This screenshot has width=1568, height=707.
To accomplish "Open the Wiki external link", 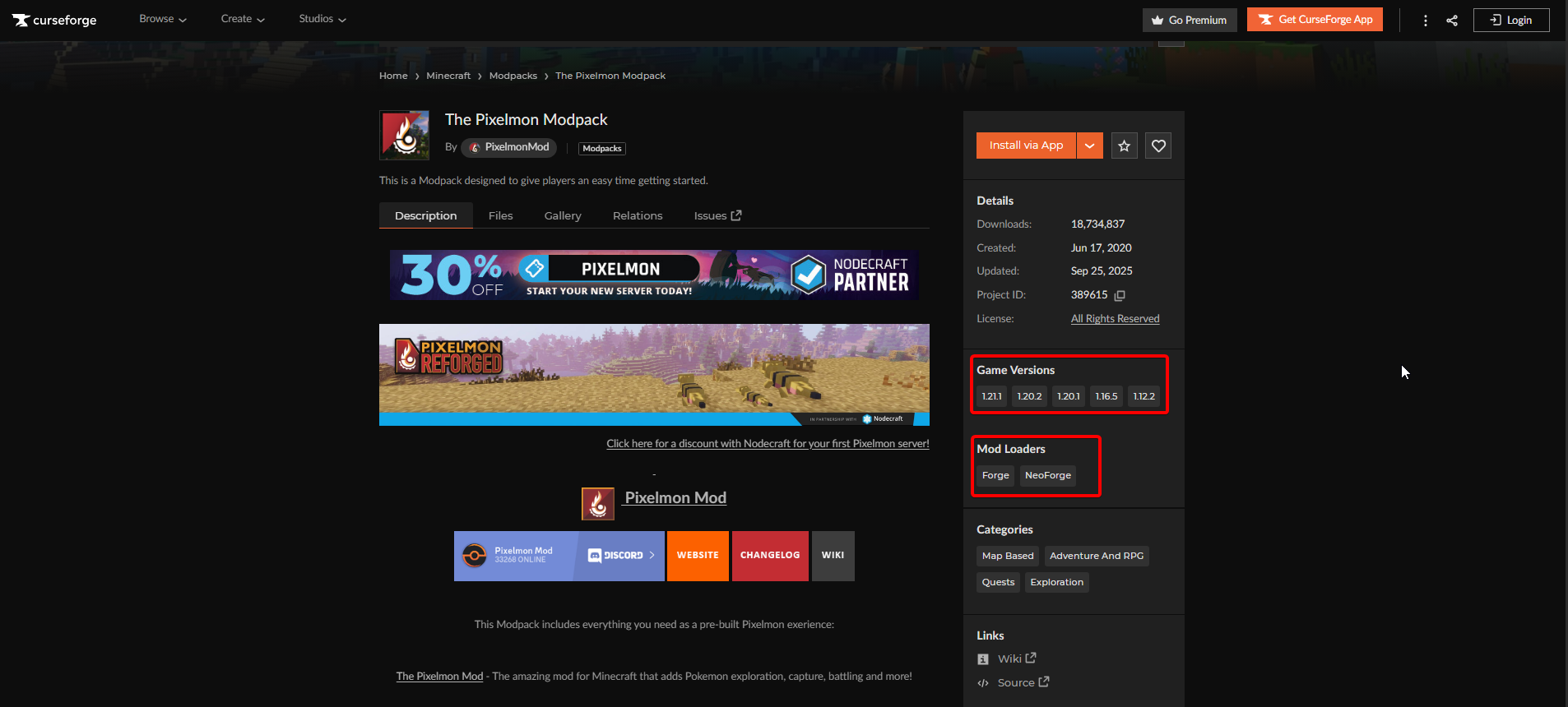I will pyautogui.click(x=1016, y=658).
